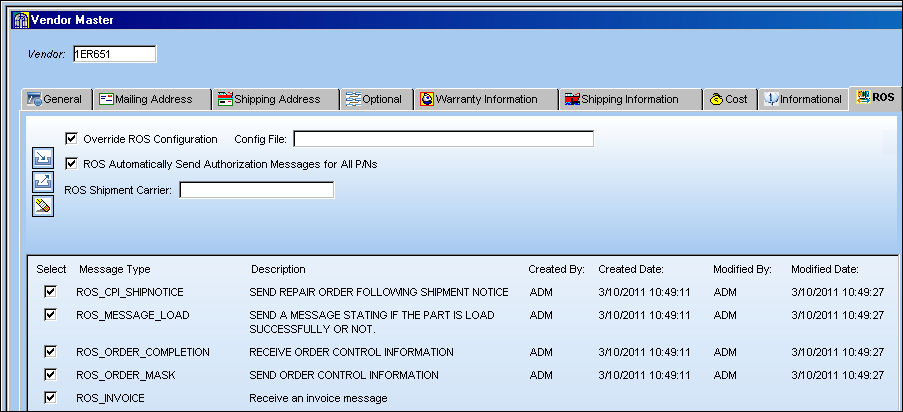Click the Message Type column header
This screenshot has height=412, width=903.
click(x=115, y=269)
